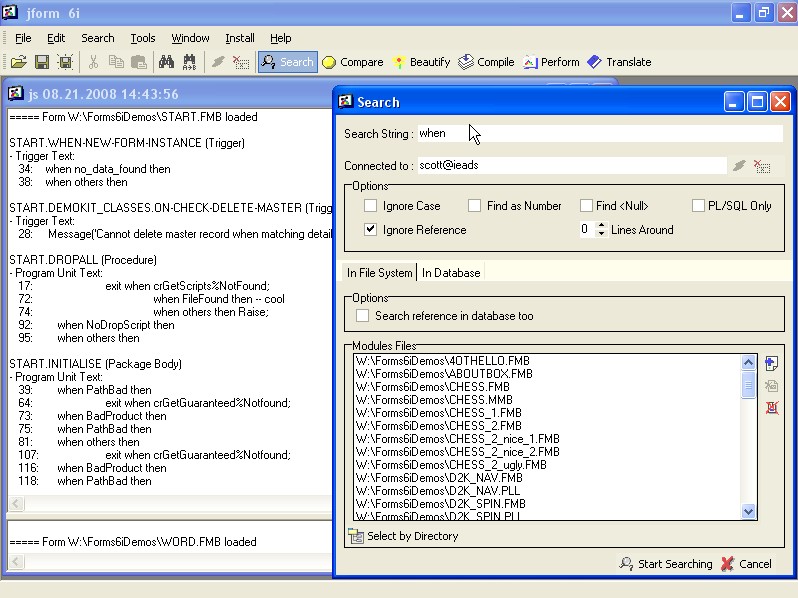Enable the Ignore Case checkbox

[x=370, y=206]
